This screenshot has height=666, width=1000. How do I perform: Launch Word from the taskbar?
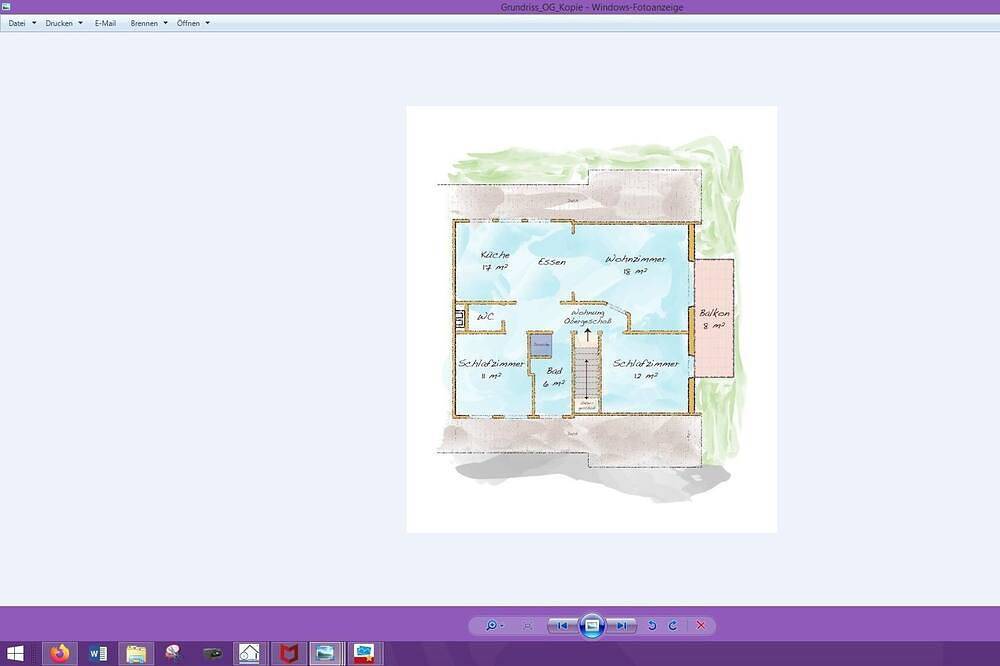click(98, 654)
